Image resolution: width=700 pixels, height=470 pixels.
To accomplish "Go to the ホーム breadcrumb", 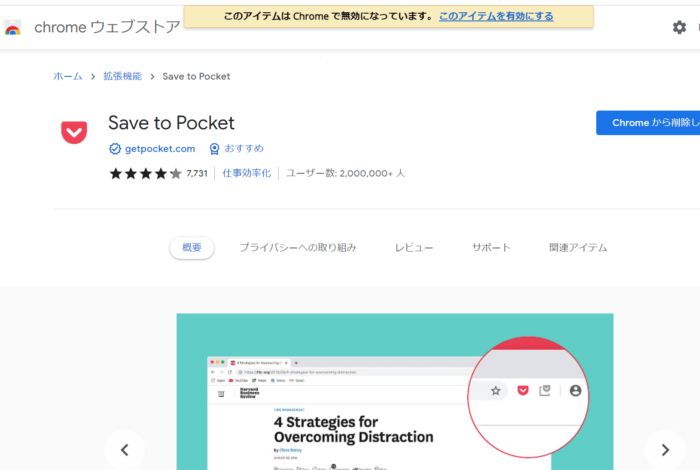I will point(68,76).
